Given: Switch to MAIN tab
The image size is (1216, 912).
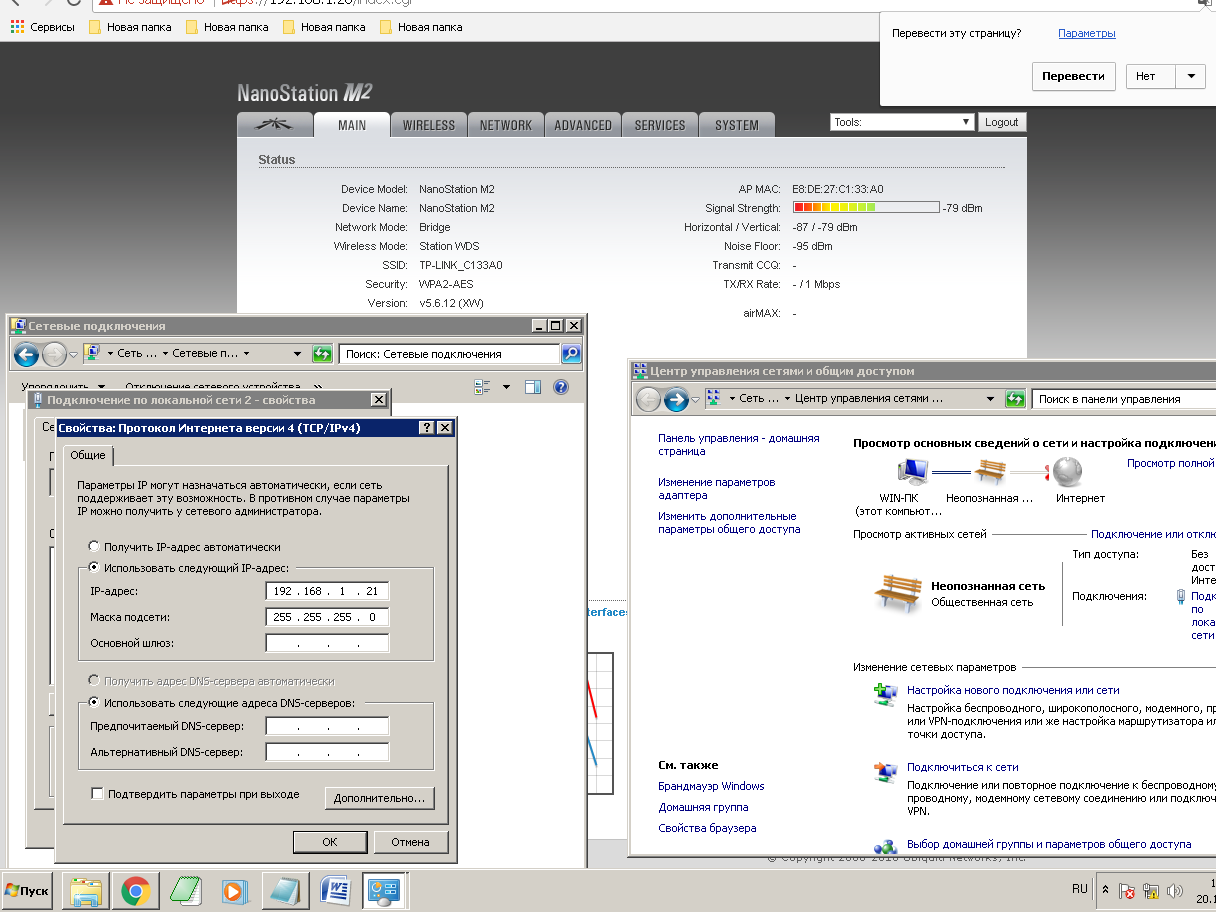Looking at the screenshot, I should pos(352,125).
